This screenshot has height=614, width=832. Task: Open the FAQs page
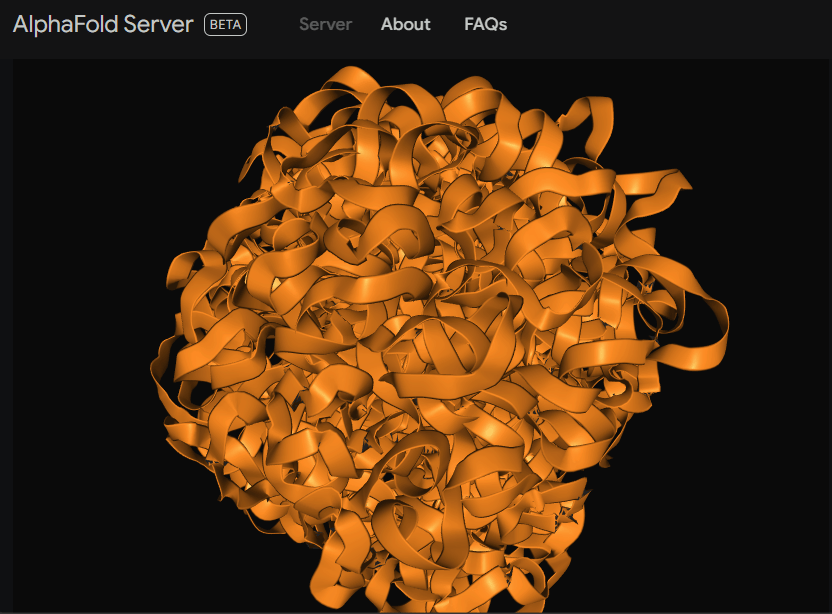pyautogui.click(x=485, y=24)
